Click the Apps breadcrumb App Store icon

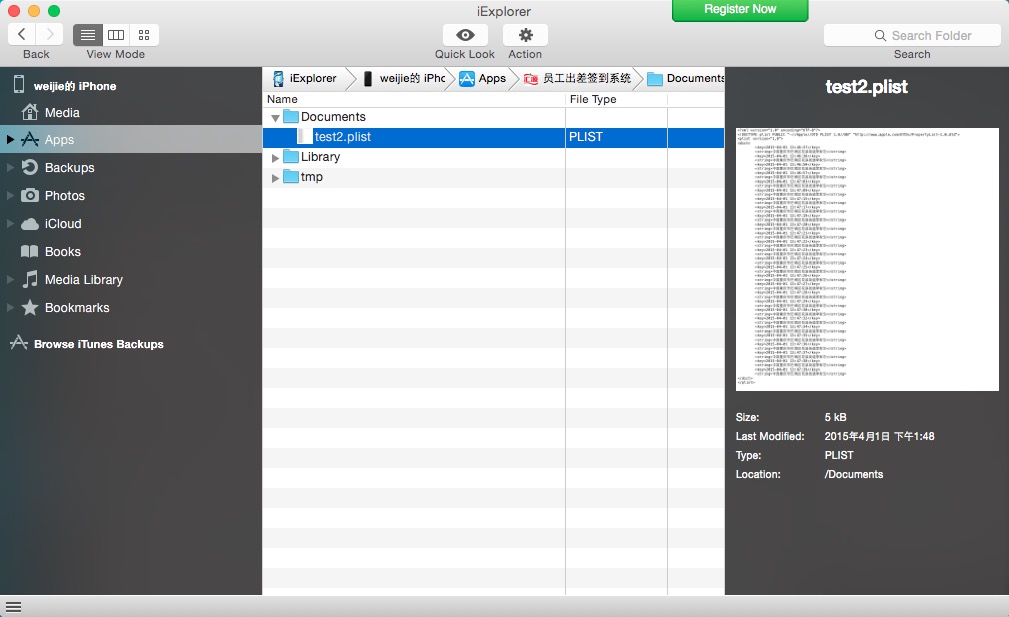[467, 78]
